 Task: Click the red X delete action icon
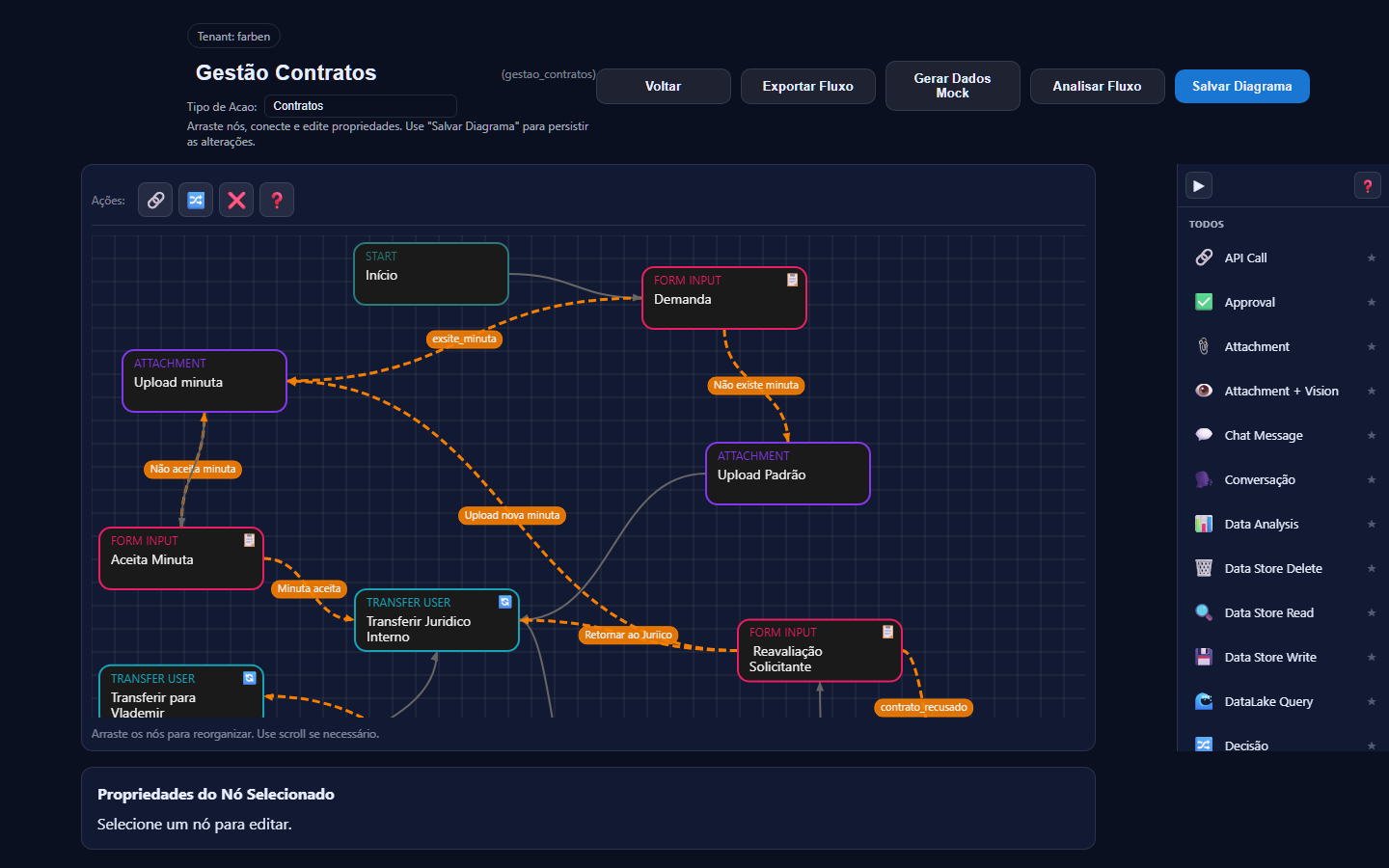coord(236,200)
